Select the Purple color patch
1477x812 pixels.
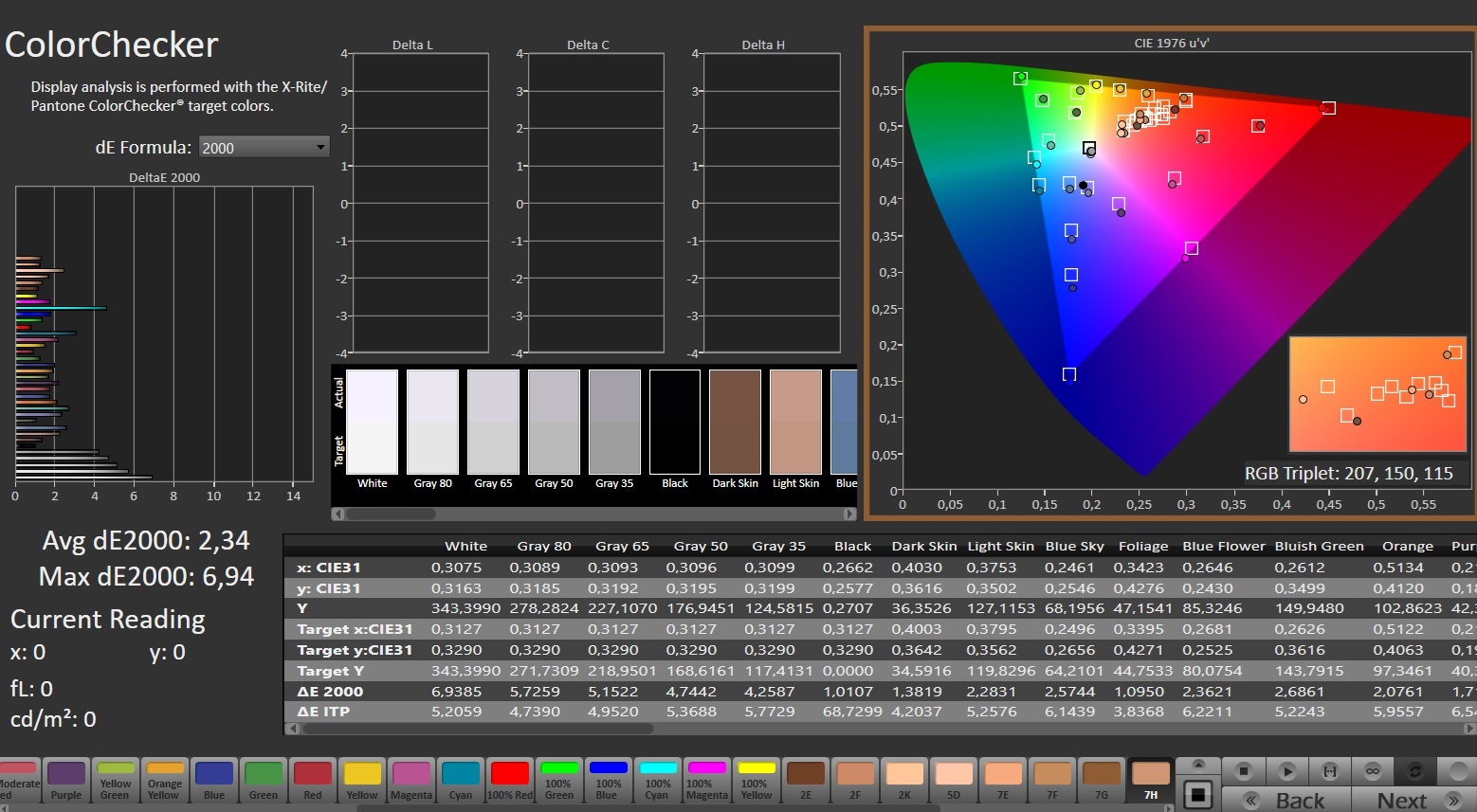[x=66, y=780]
